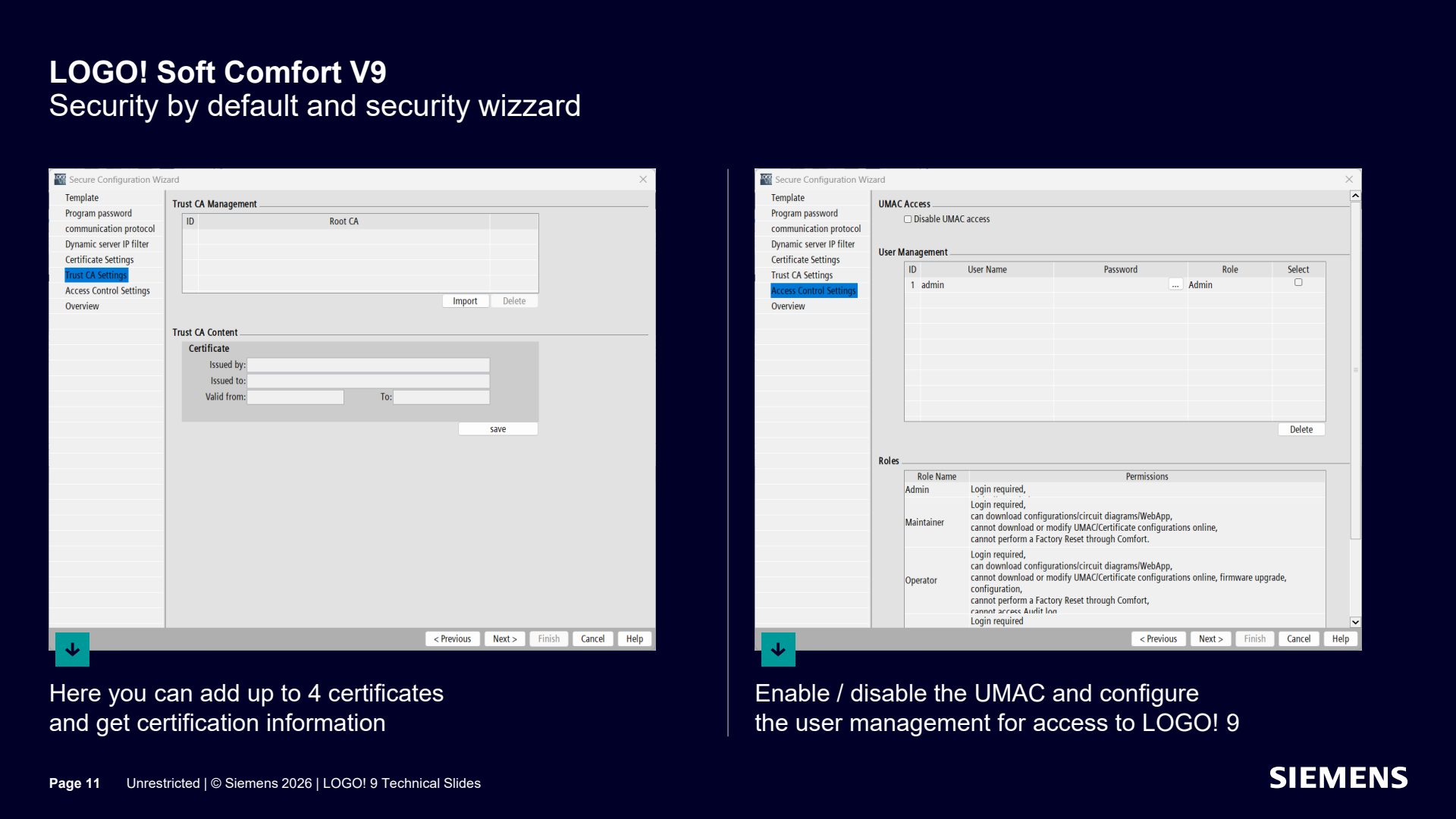Select Template in the right wizard sidebar

(x=788, y=198)
